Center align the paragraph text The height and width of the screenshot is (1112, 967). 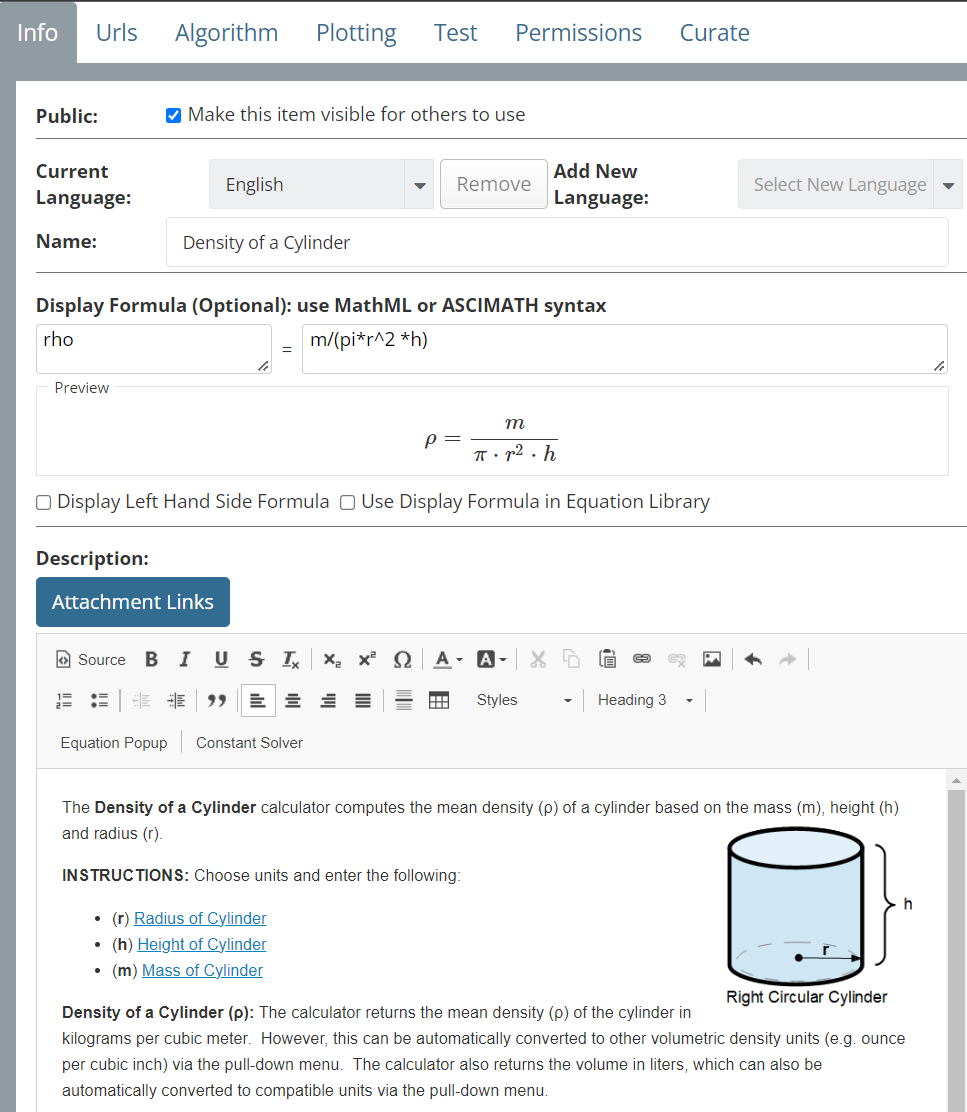tap(293, 700)
